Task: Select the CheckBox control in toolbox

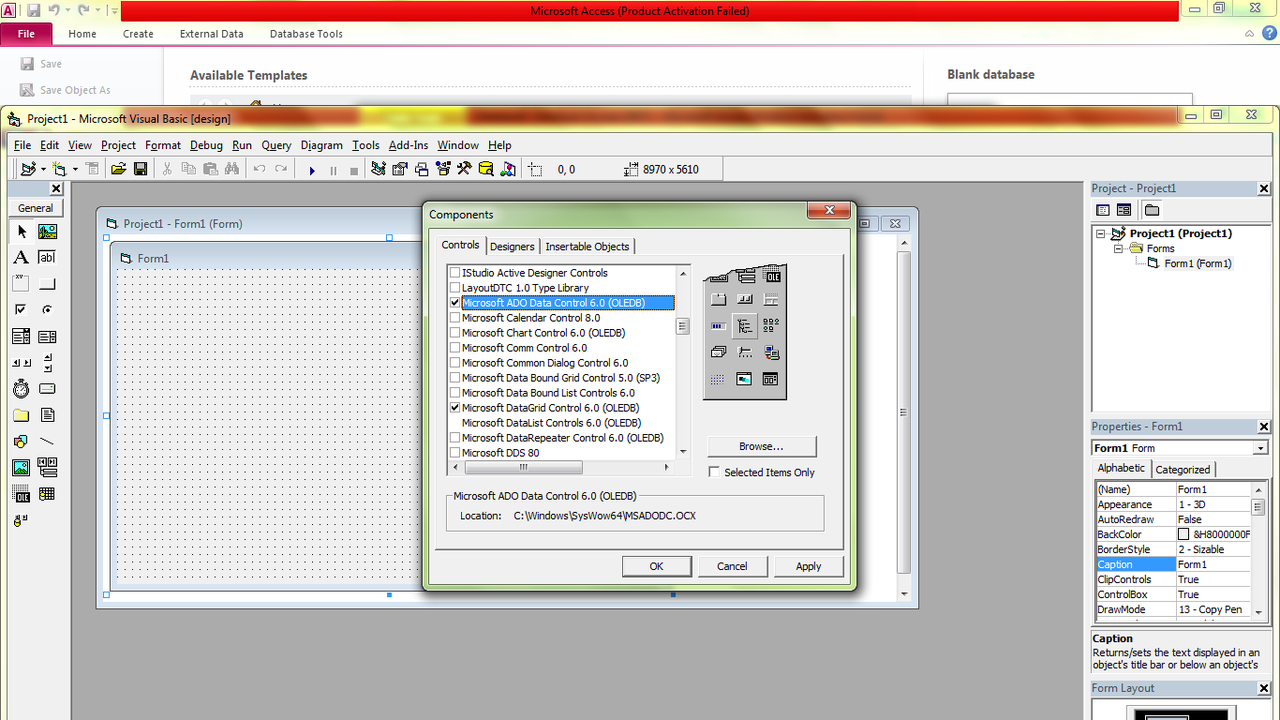Action: click(x=21, y=310)
